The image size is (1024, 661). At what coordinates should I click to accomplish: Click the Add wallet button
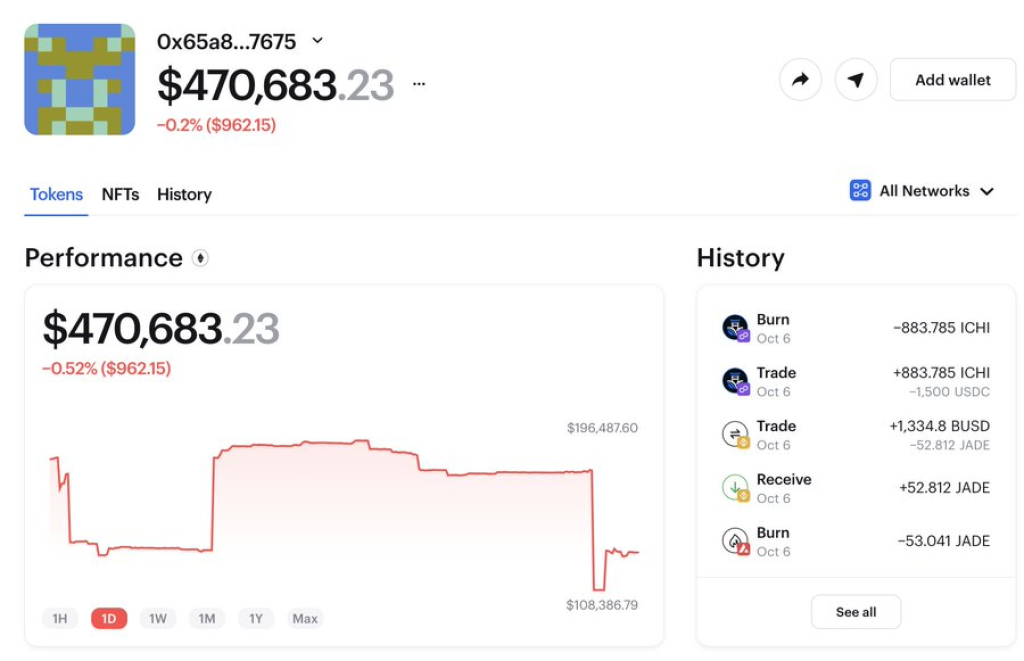click(x=953, y=80)
